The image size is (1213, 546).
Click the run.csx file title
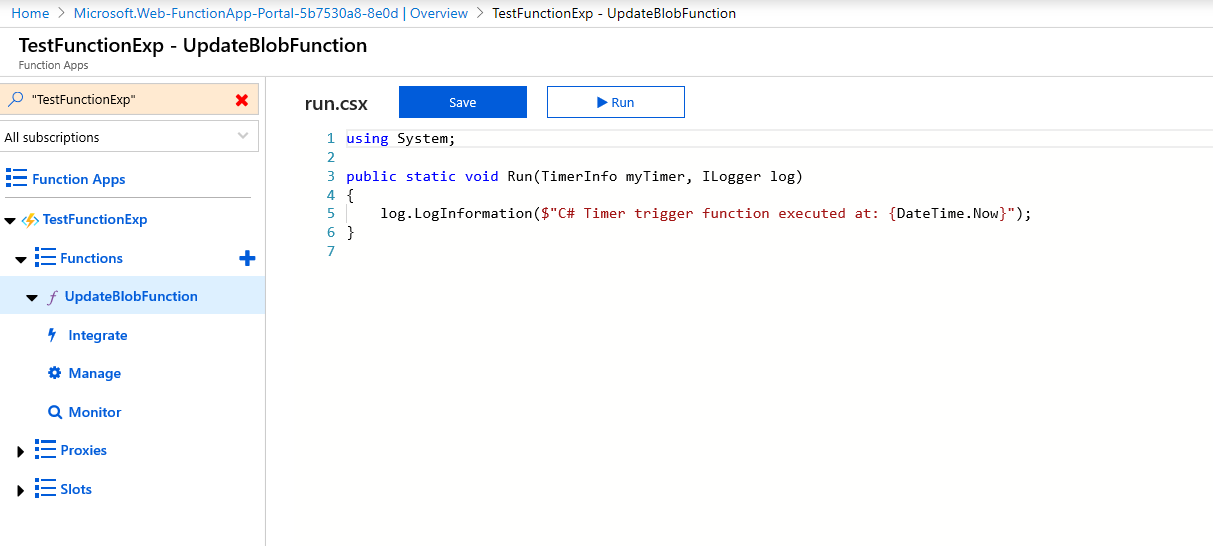(x=336, y=103)
